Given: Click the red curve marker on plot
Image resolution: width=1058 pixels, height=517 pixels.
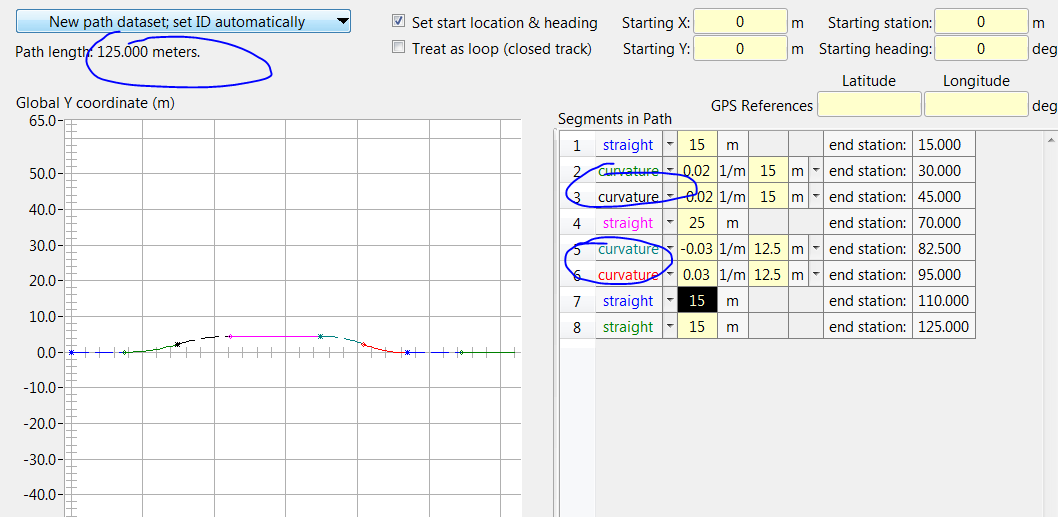Looking at the screenshot, I should point(364,344).
